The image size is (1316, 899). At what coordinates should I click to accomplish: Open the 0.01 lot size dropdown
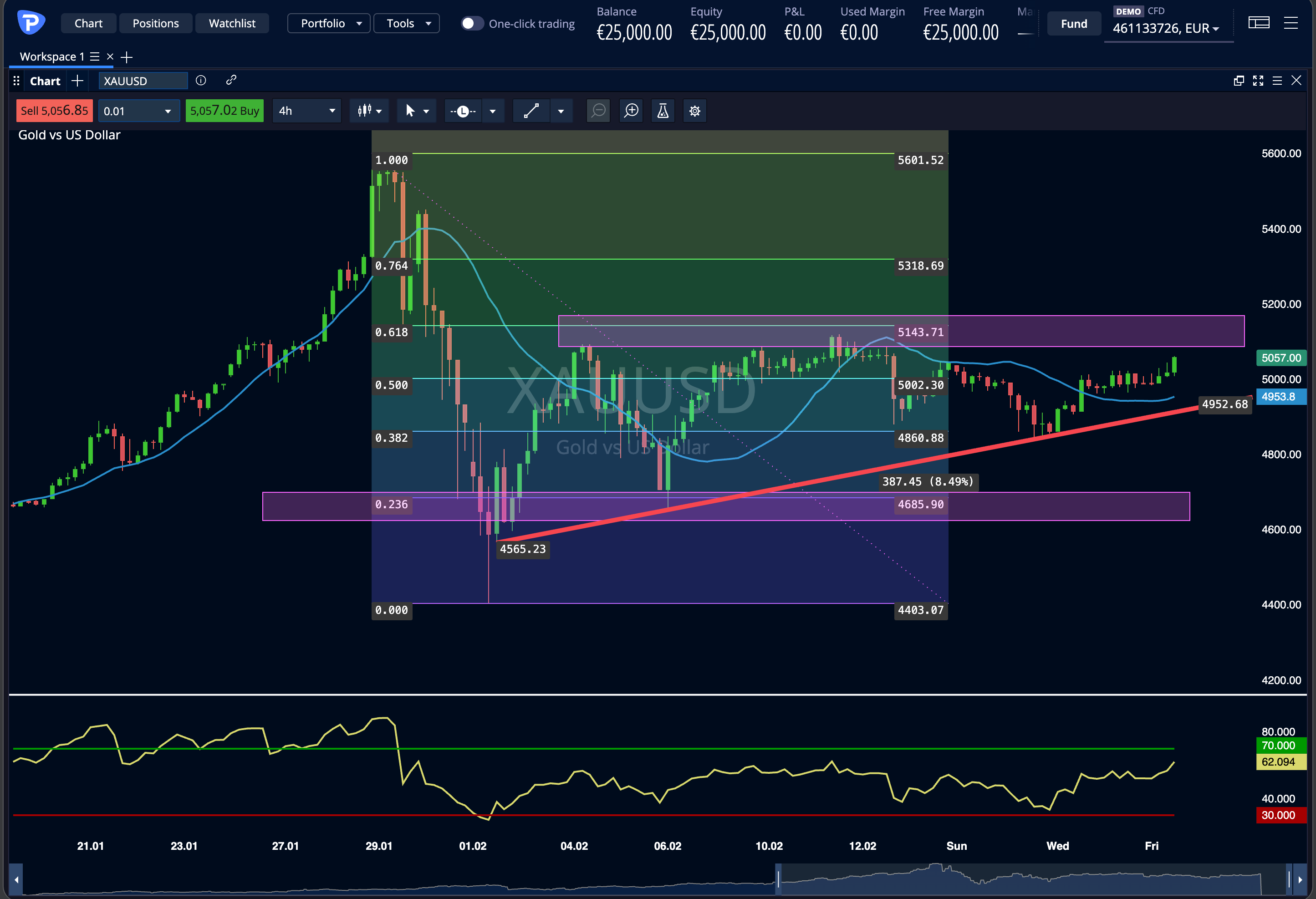pos(138,111)
